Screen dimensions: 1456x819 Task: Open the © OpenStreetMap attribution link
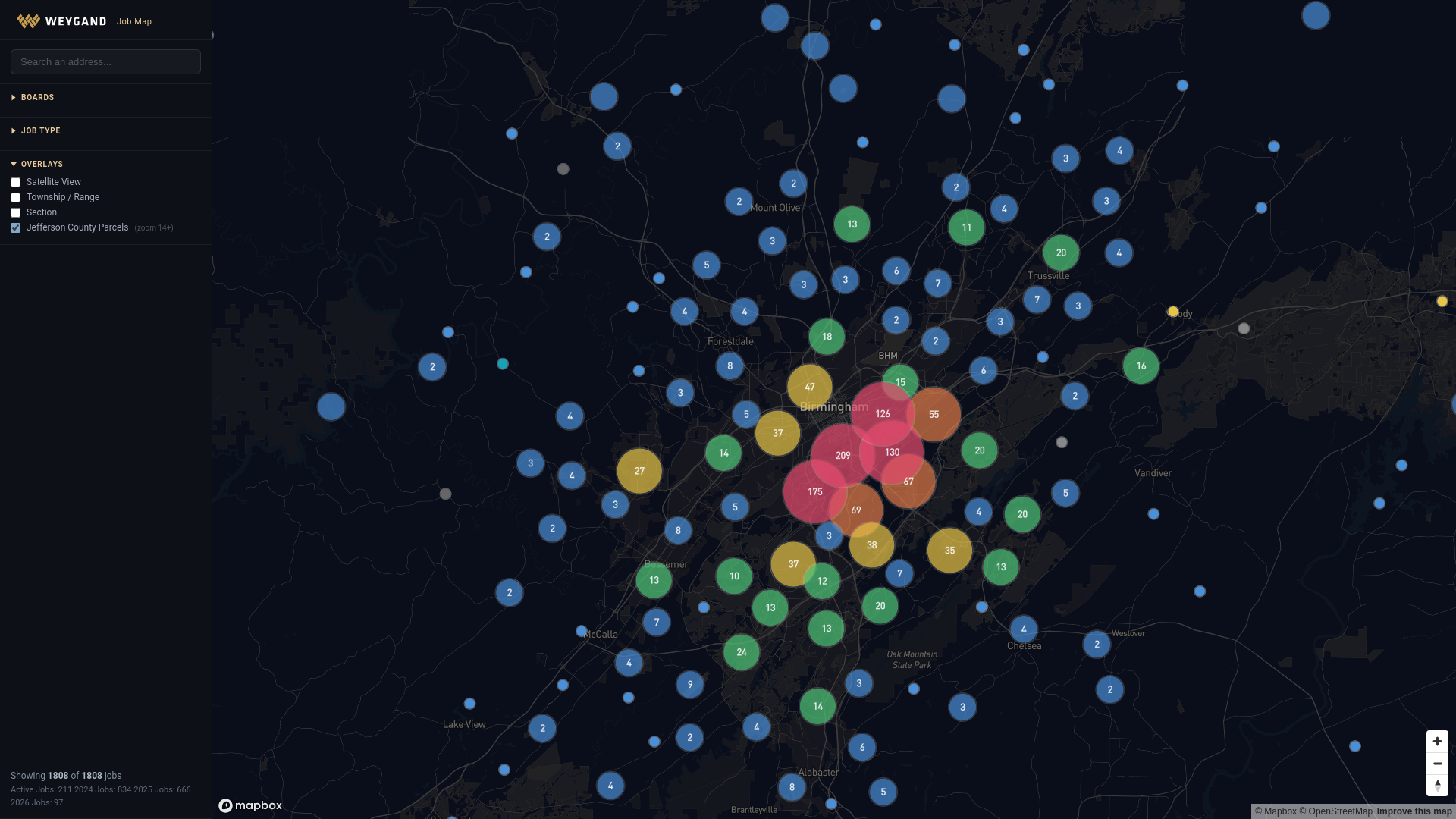1335,811
